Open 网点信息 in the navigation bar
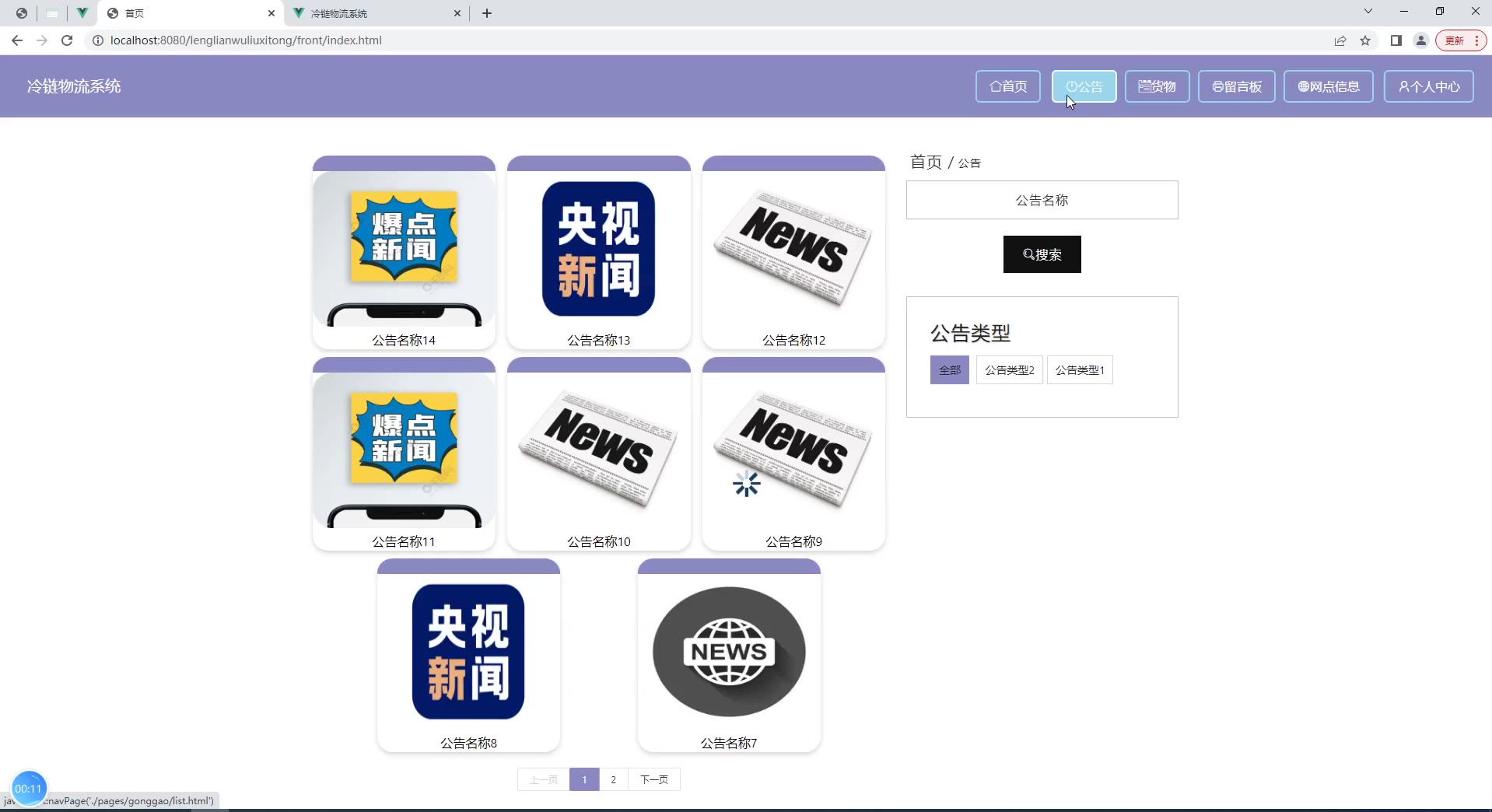 tap(1329, 86)
